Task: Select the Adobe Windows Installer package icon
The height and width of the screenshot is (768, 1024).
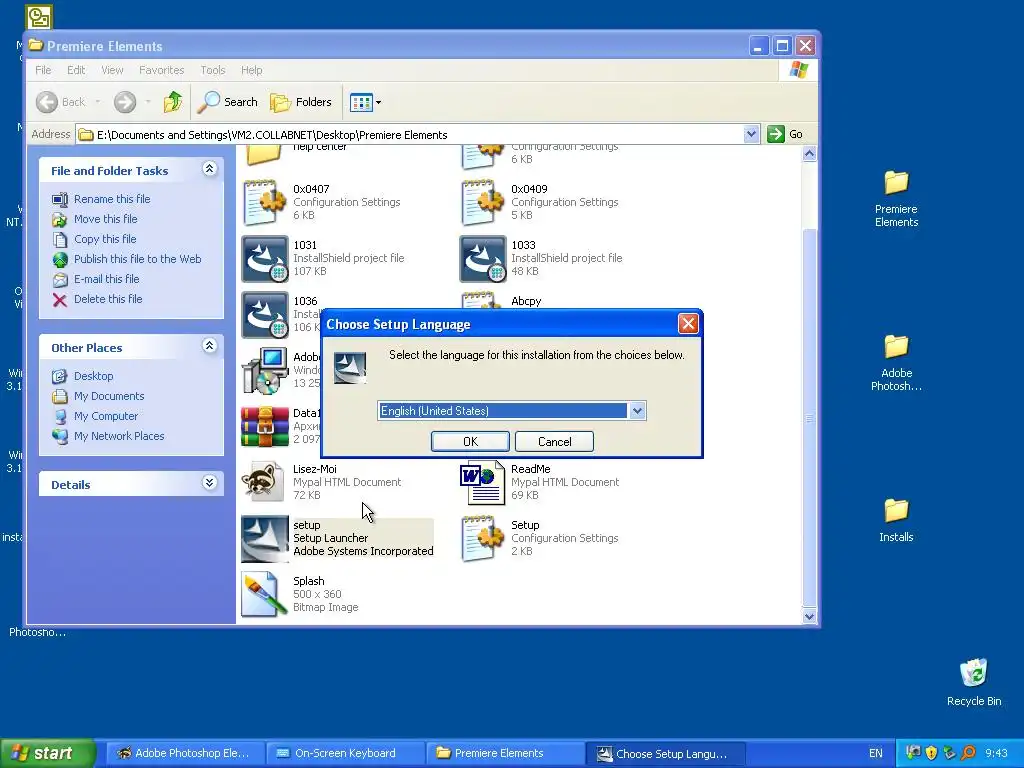Action: [x=264, y=370]
